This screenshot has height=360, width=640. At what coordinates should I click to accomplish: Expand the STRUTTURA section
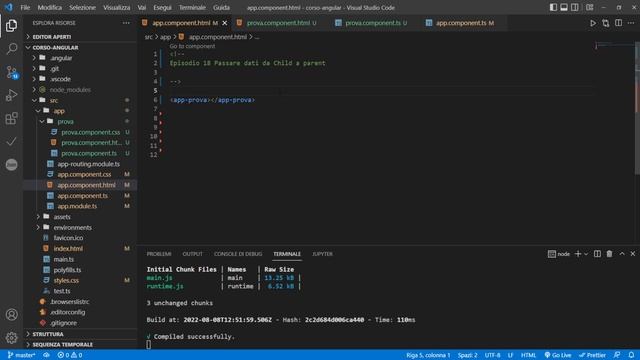coord(81,334)
